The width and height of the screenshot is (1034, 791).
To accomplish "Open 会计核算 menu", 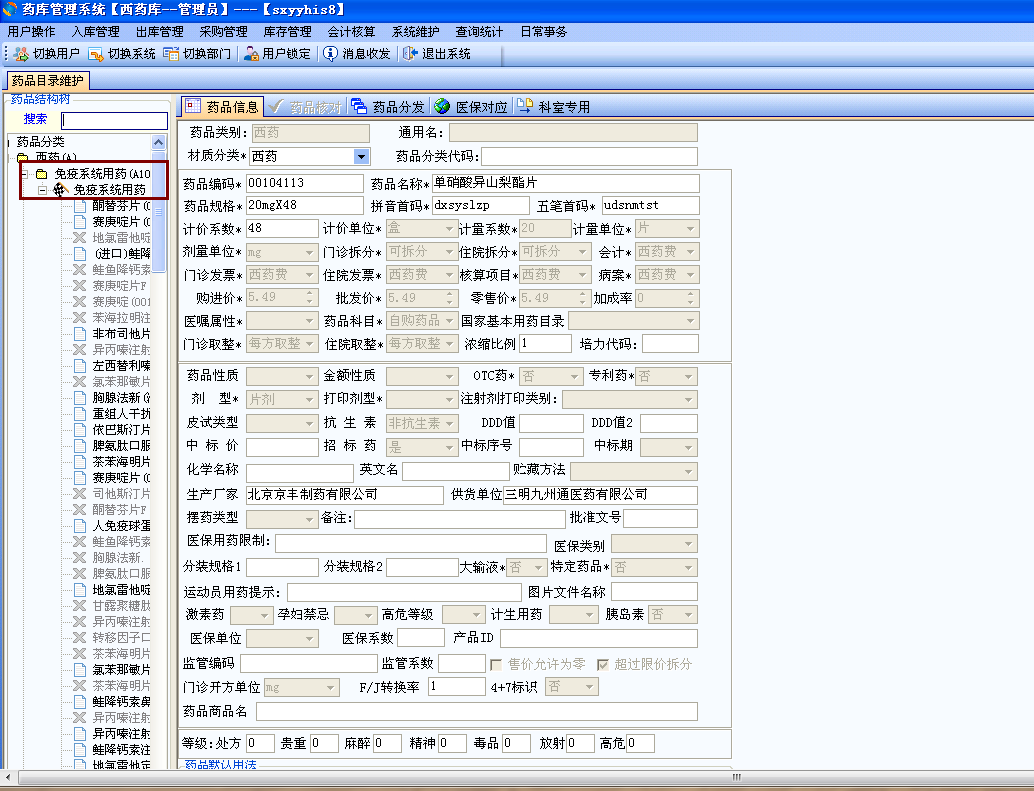I will (x=351, y=32).
